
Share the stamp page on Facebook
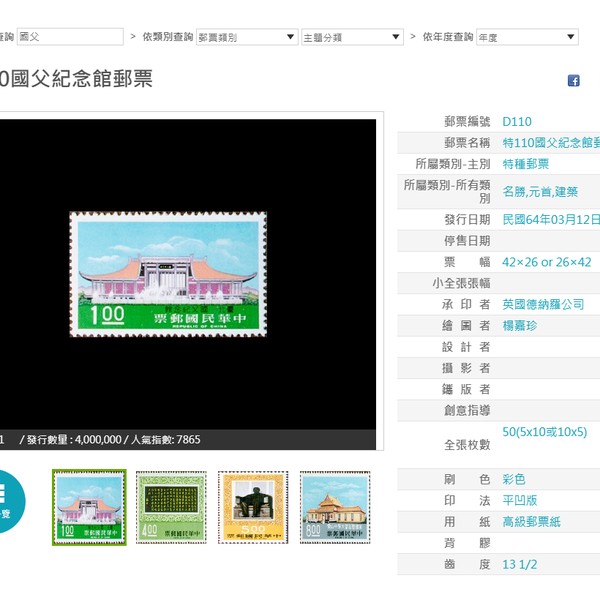pyautogui.click(x=573, y=81)
